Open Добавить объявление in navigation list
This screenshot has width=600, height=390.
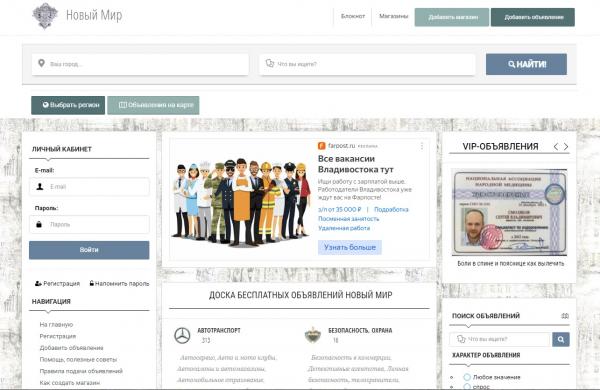tap(72, 348)
